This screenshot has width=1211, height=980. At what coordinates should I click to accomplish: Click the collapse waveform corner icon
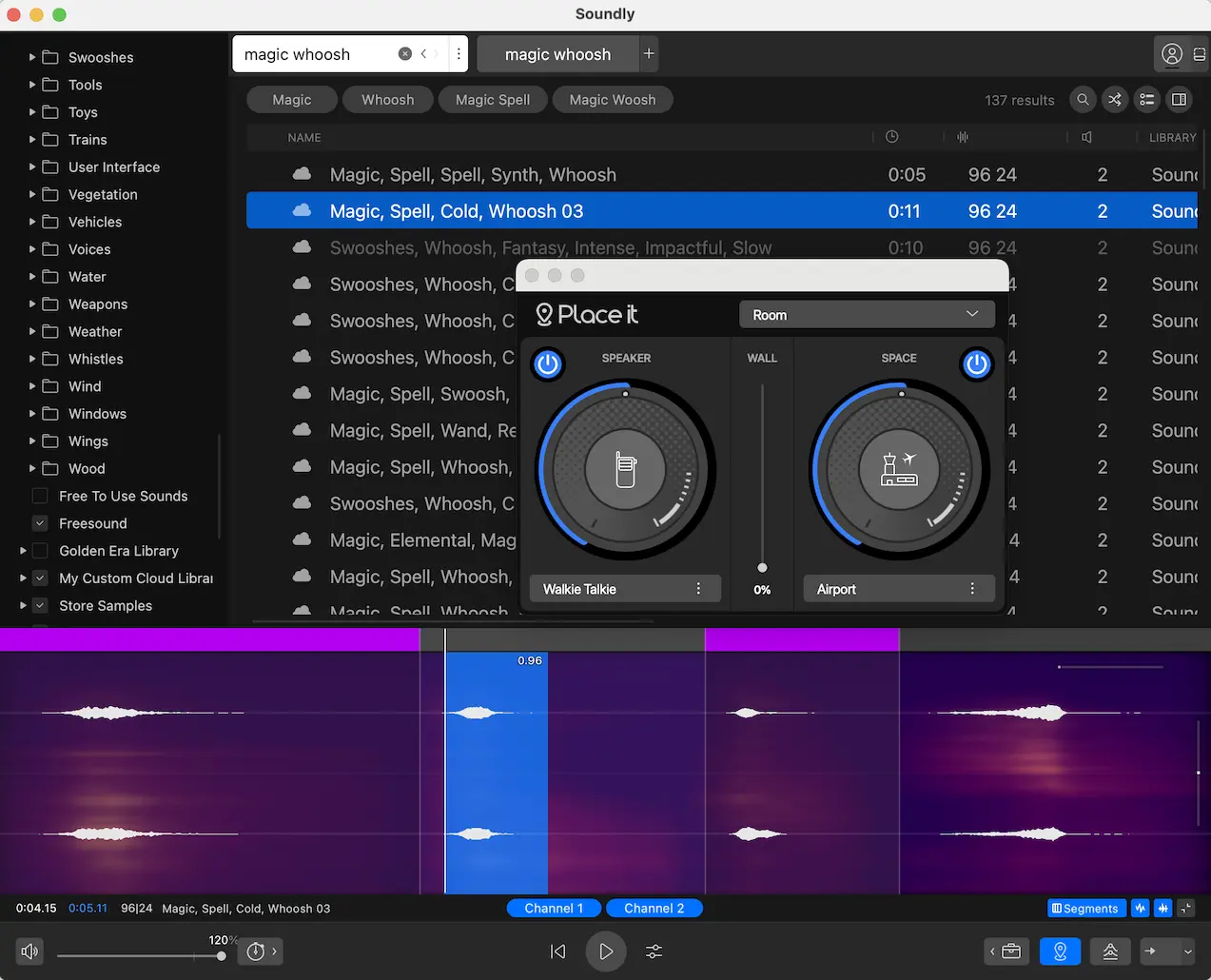click(1185, 909)
